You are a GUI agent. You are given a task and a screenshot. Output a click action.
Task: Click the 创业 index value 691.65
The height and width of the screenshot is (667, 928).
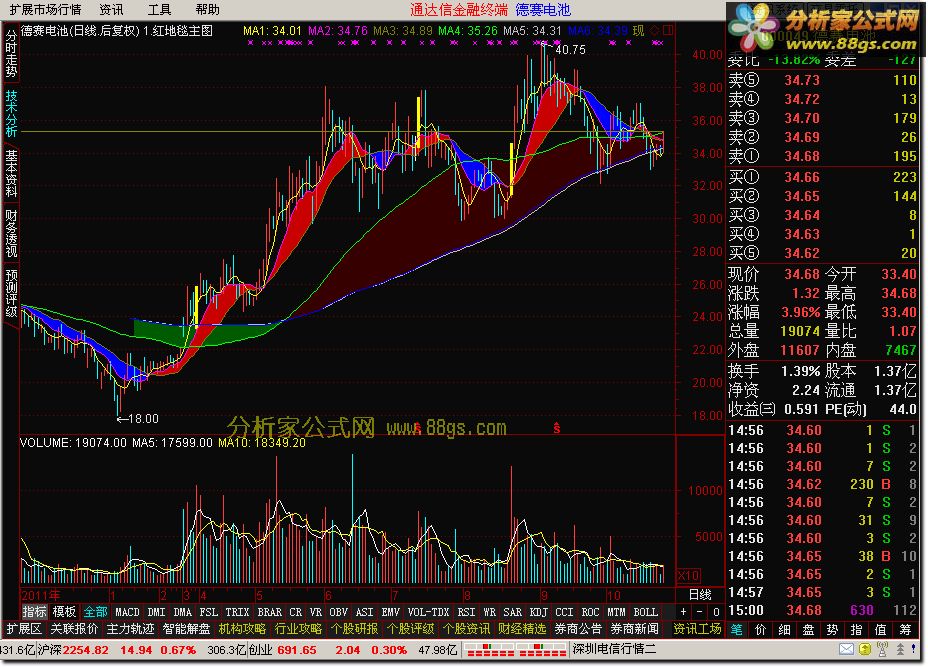[x=296, y=650]
